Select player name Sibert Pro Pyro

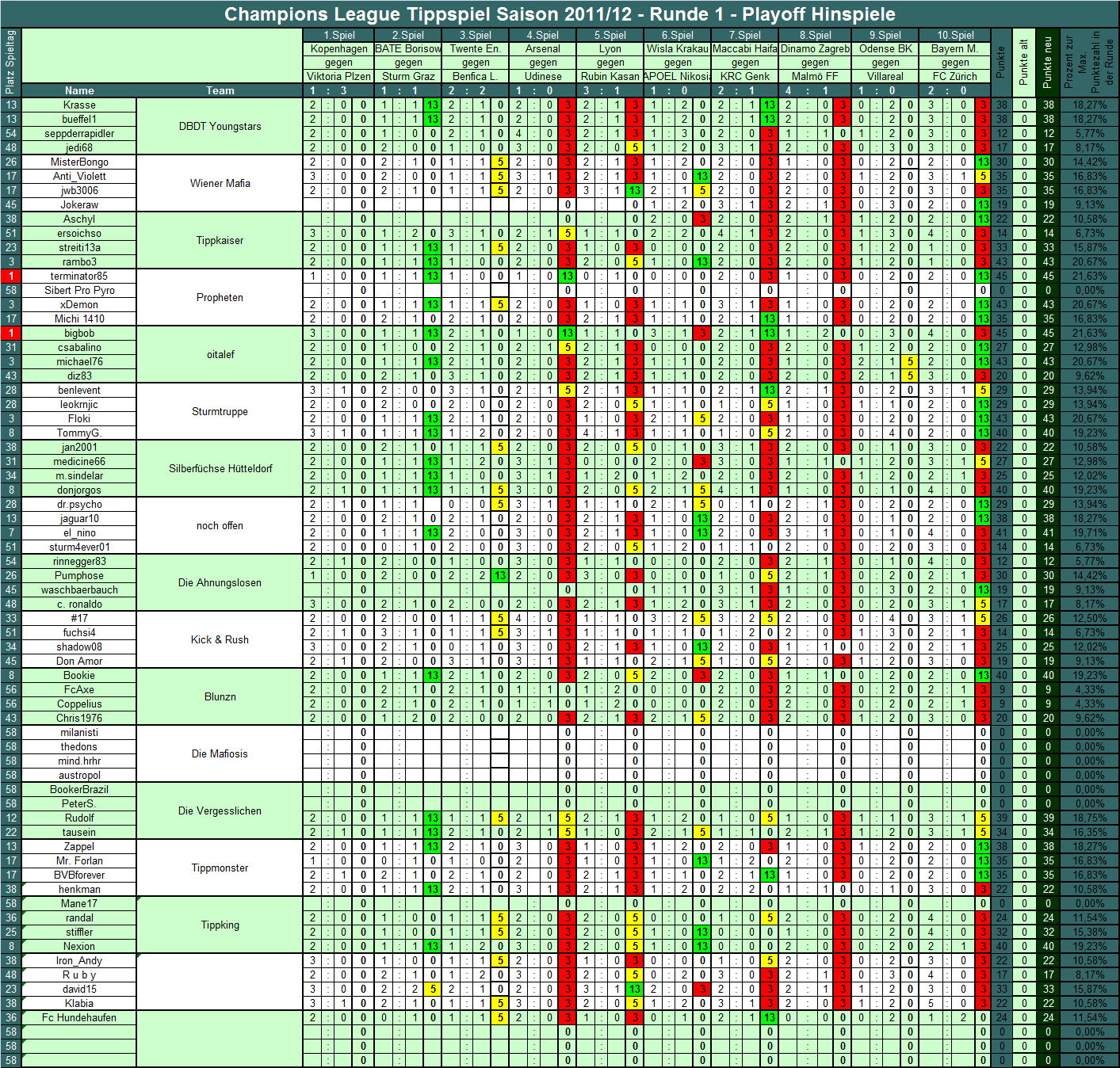pyautogui.click(x=79, y=290)
